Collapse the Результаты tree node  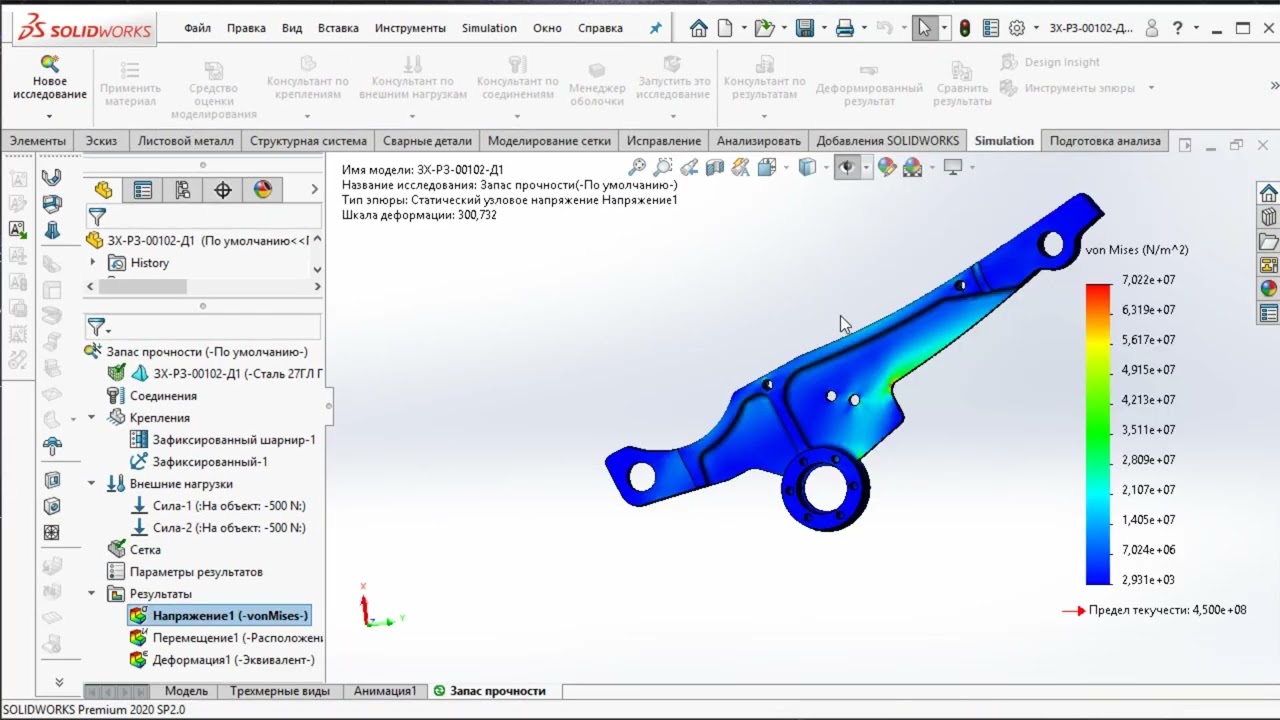pyautogui.click(x=93, y=594)
